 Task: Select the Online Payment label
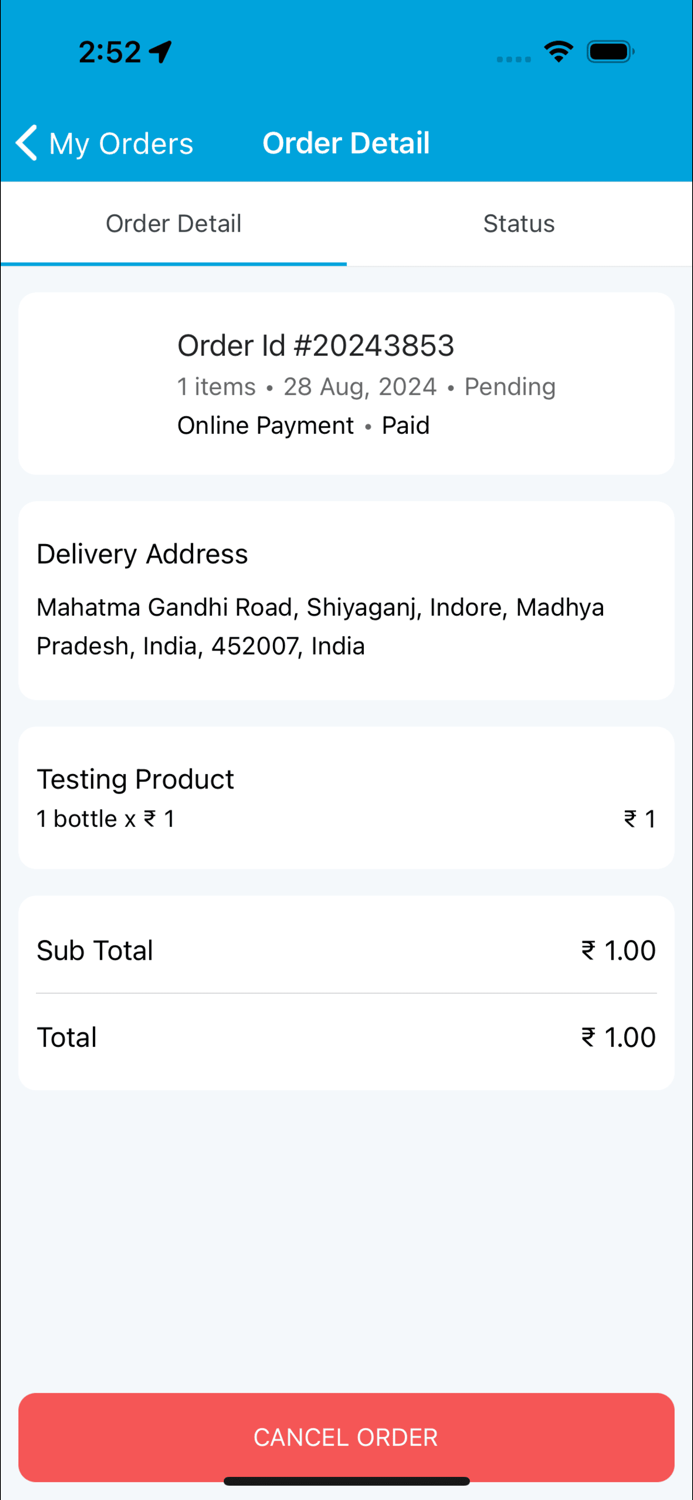coord(265,425)
